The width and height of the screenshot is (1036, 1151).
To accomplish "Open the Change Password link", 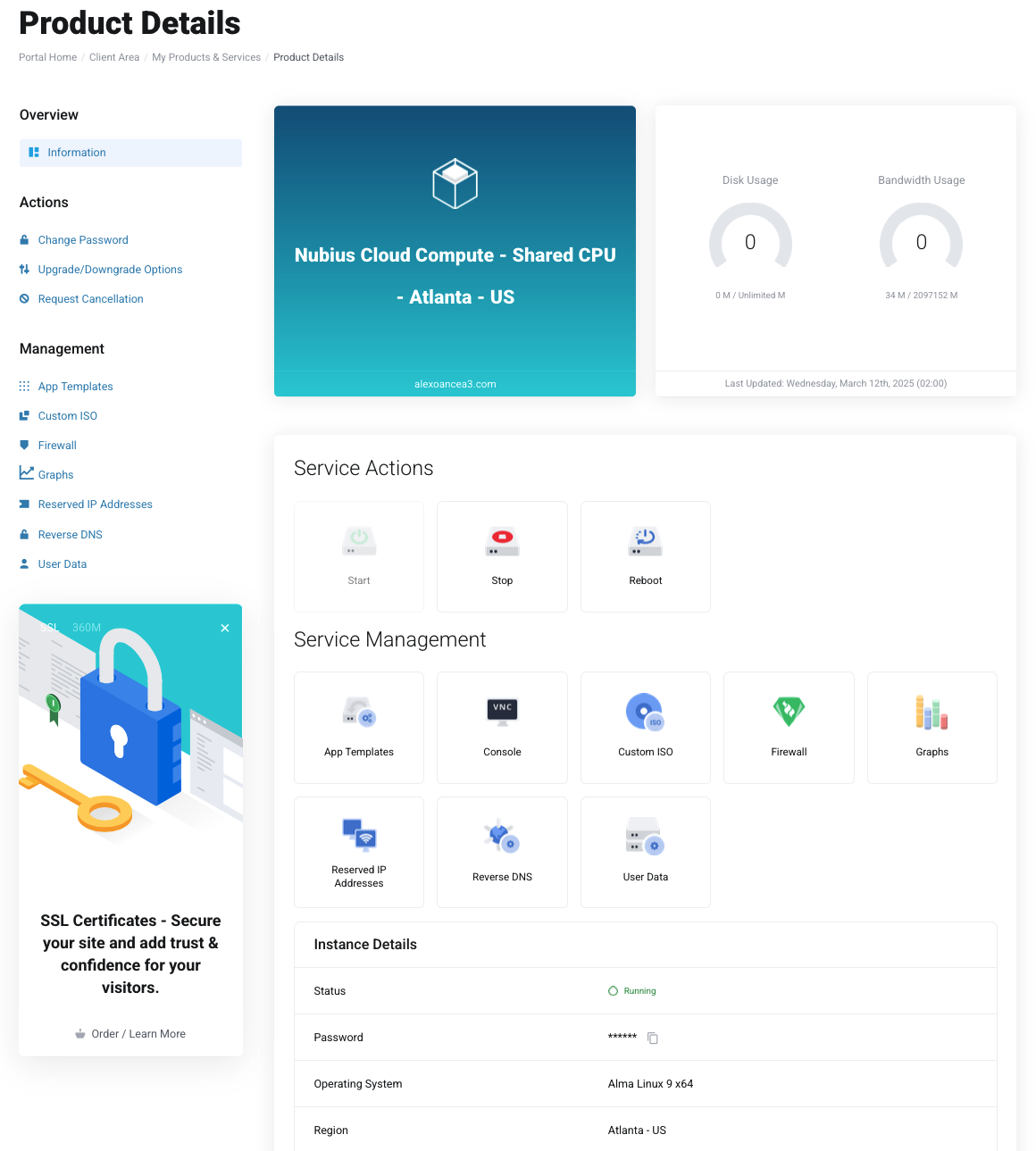I will tap(83, 240).
